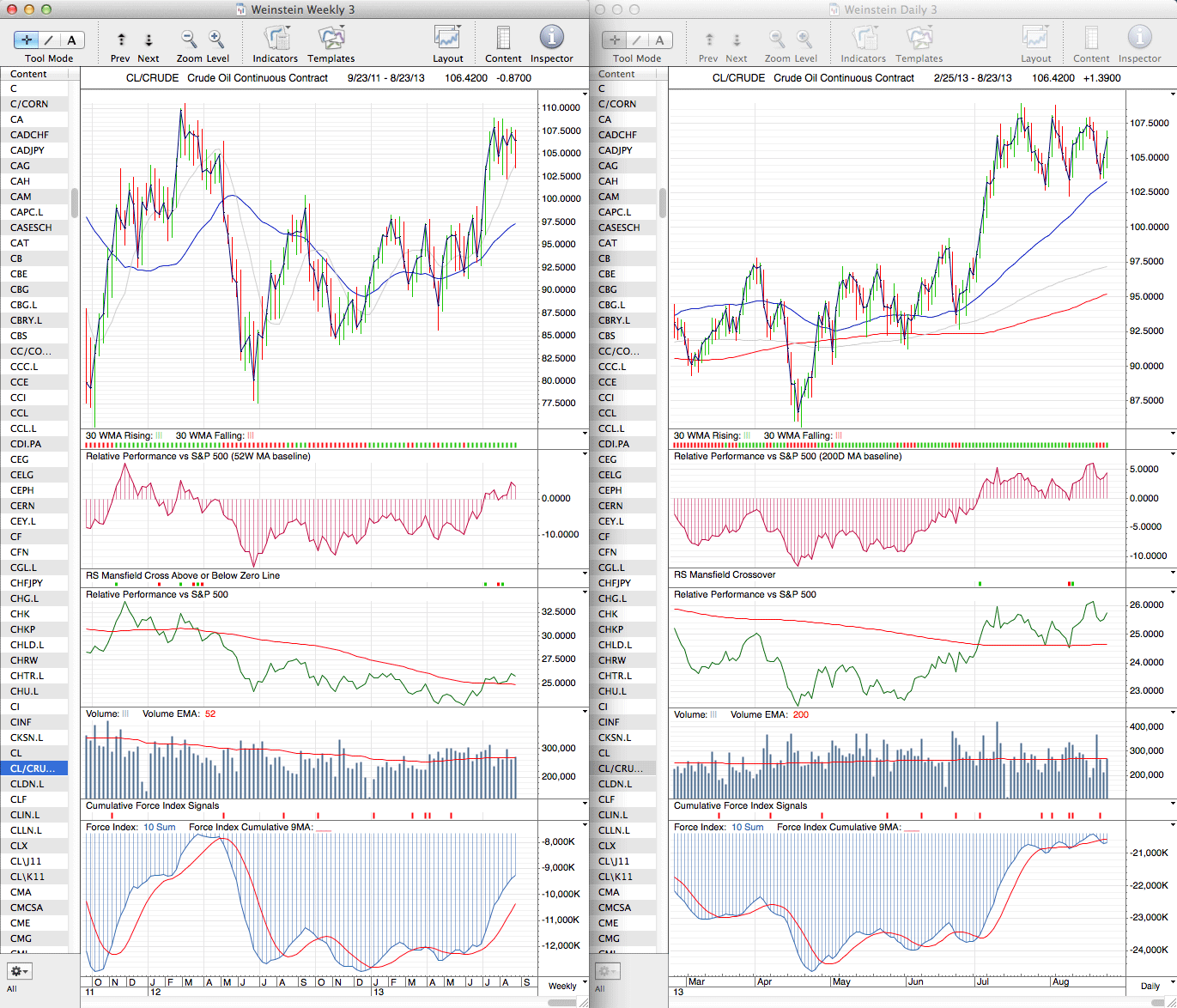
Task: Open Indicators dropdown in Weekly toolbar
Action: tap(276, 38)
